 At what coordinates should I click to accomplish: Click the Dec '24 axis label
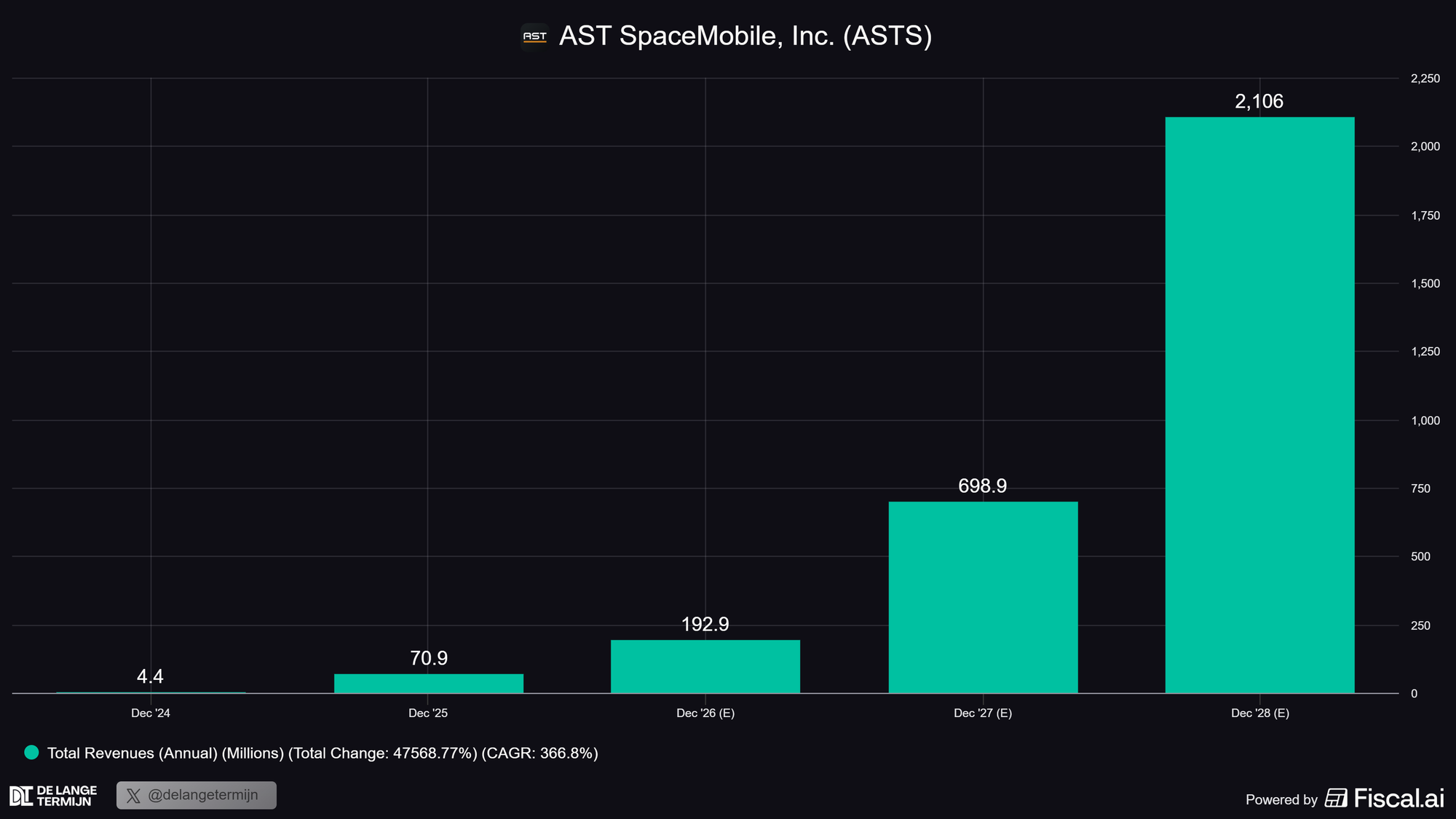(x=150, y=713)
